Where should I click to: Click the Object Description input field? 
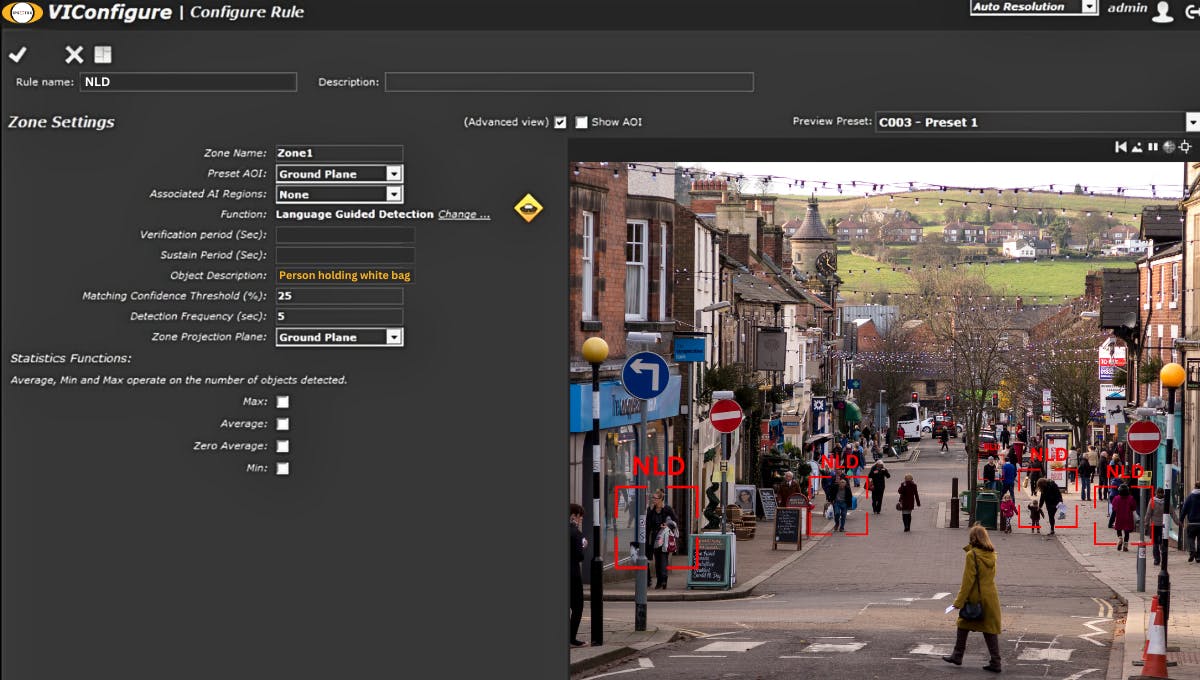click(344, 275)
